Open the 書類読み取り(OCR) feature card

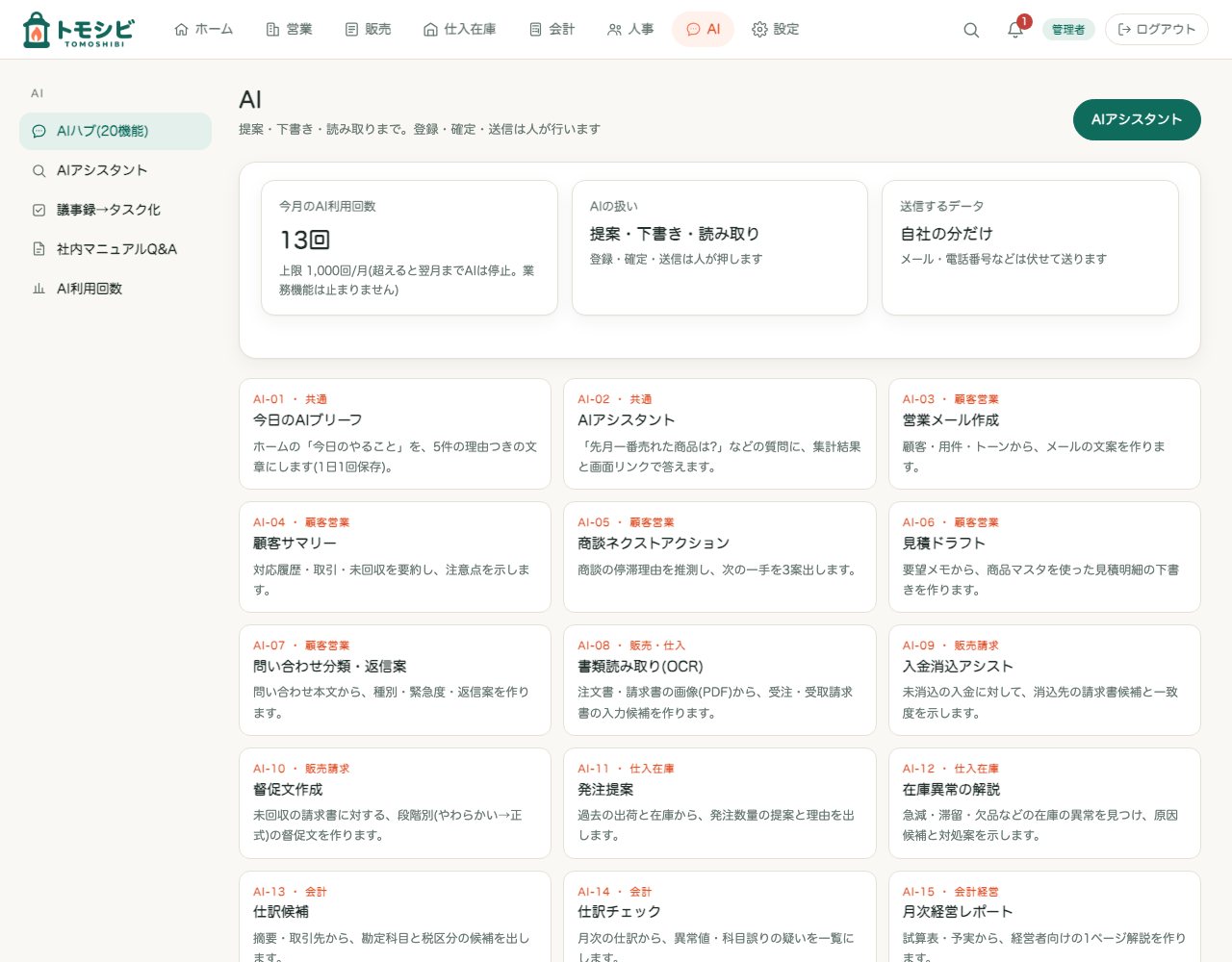click(720, 680)
